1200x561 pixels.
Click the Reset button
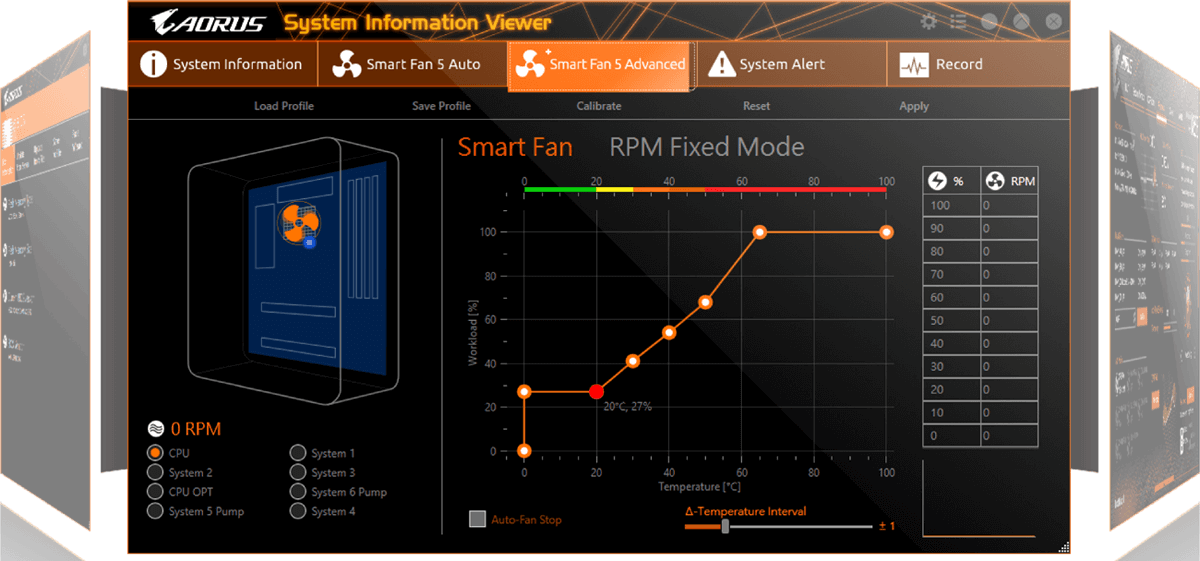[757, 106]
